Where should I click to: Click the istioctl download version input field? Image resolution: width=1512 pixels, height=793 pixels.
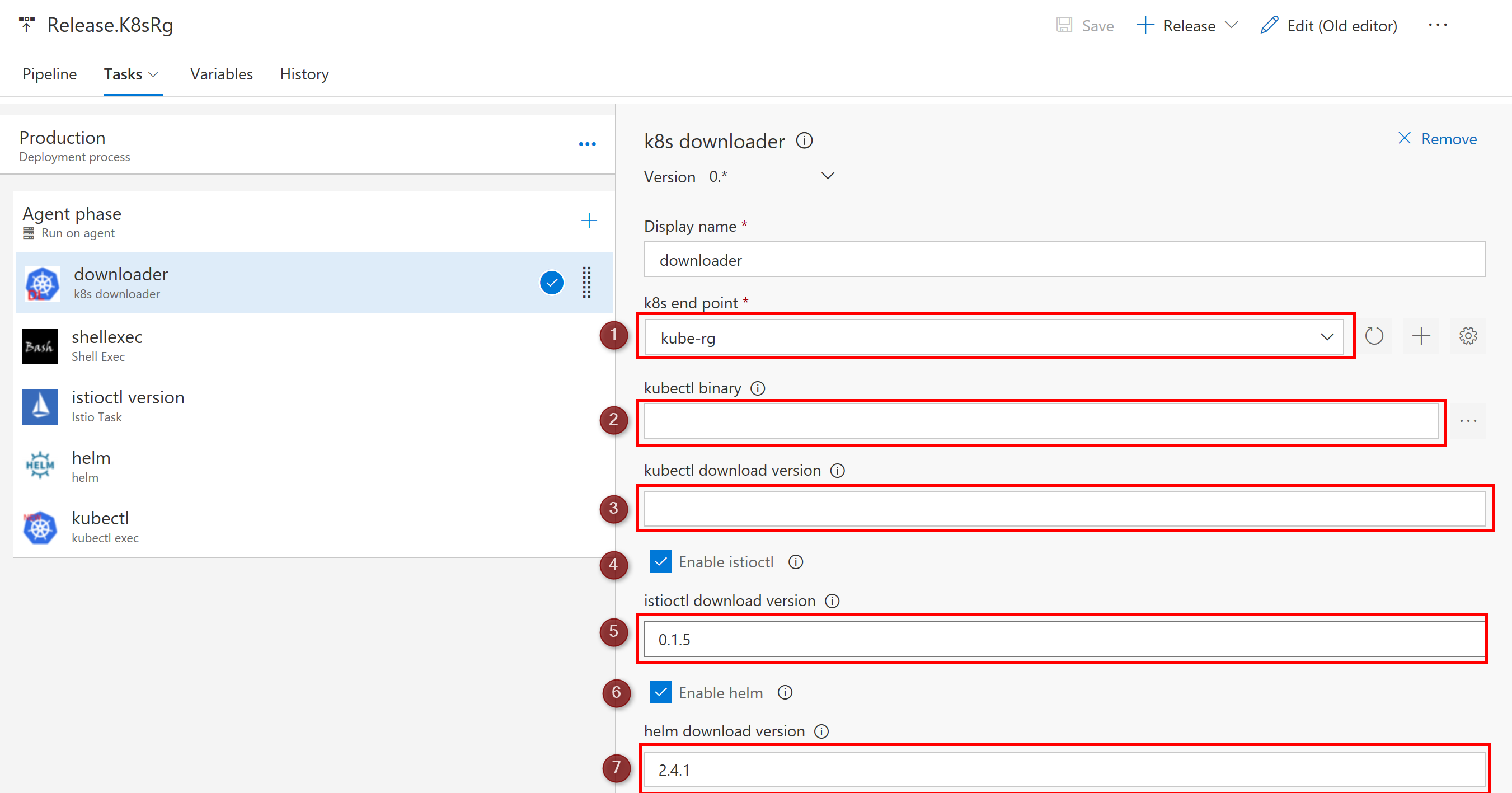[x=1064, y=639]
